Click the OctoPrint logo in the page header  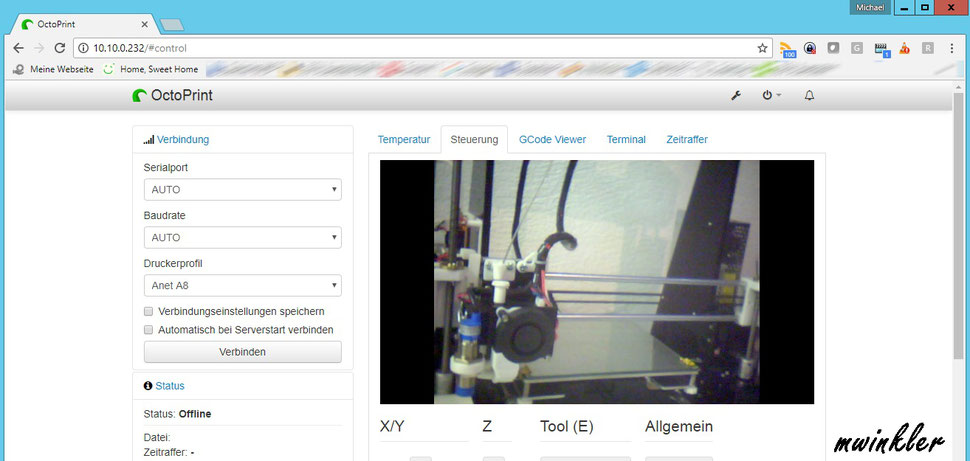(x=173, y=95)
